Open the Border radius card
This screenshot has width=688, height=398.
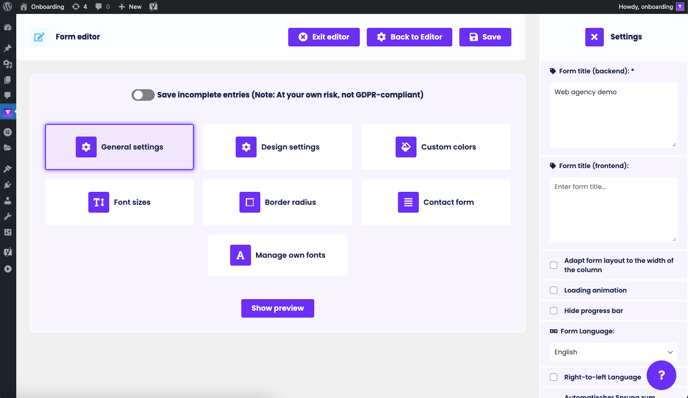(x=278, y=202)
